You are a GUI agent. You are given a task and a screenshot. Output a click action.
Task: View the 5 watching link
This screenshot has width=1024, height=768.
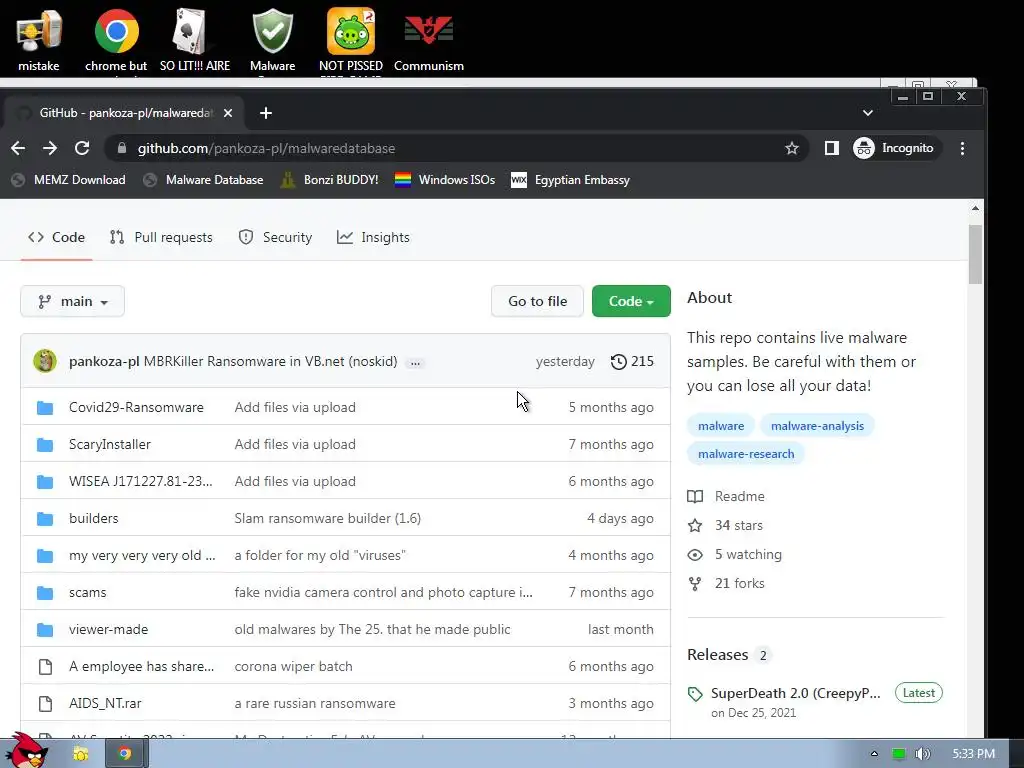(735, 554)
